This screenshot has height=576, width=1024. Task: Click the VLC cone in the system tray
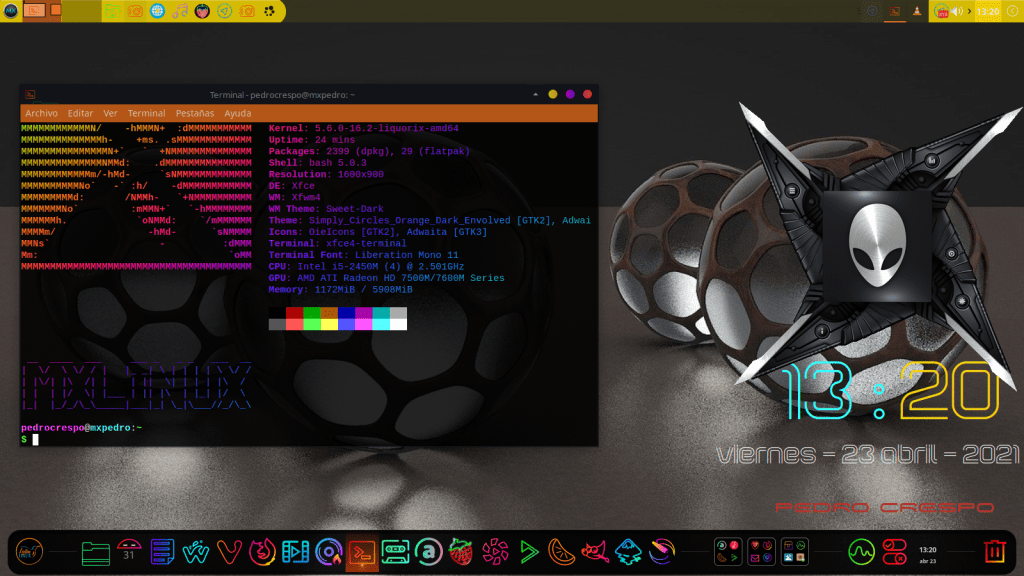917,11
